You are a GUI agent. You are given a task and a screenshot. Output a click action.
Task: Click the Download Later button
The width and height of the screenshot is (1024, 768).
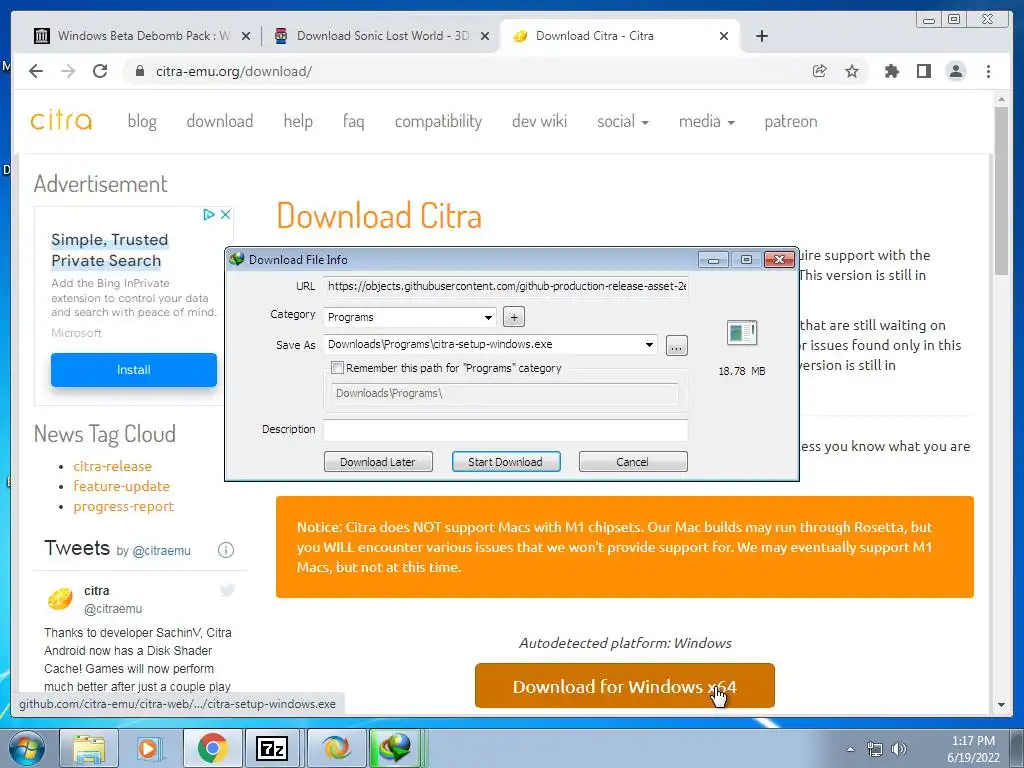click(x=378, y=462)
